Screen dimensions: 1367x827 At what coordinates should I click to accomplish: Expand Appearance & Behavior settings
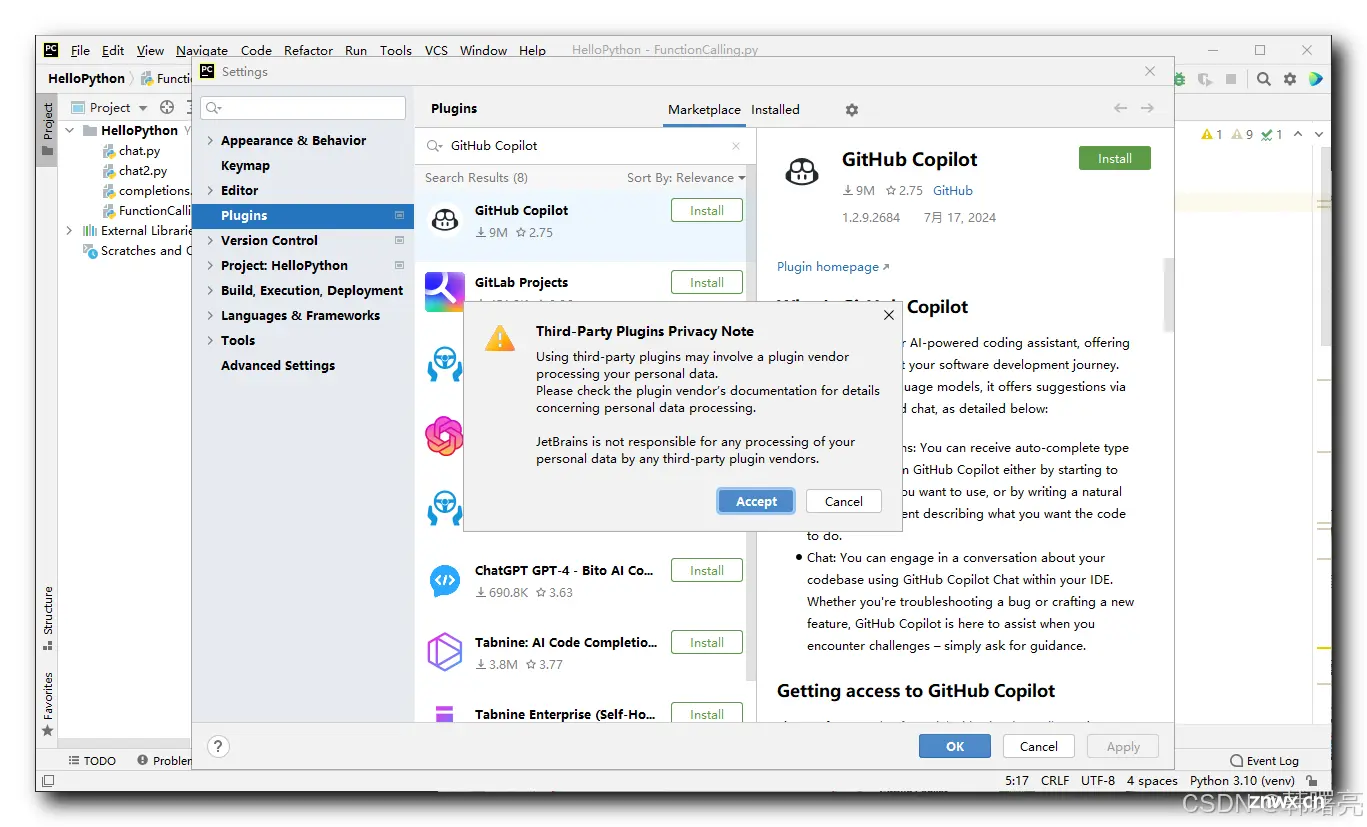[x=210, y=141]
